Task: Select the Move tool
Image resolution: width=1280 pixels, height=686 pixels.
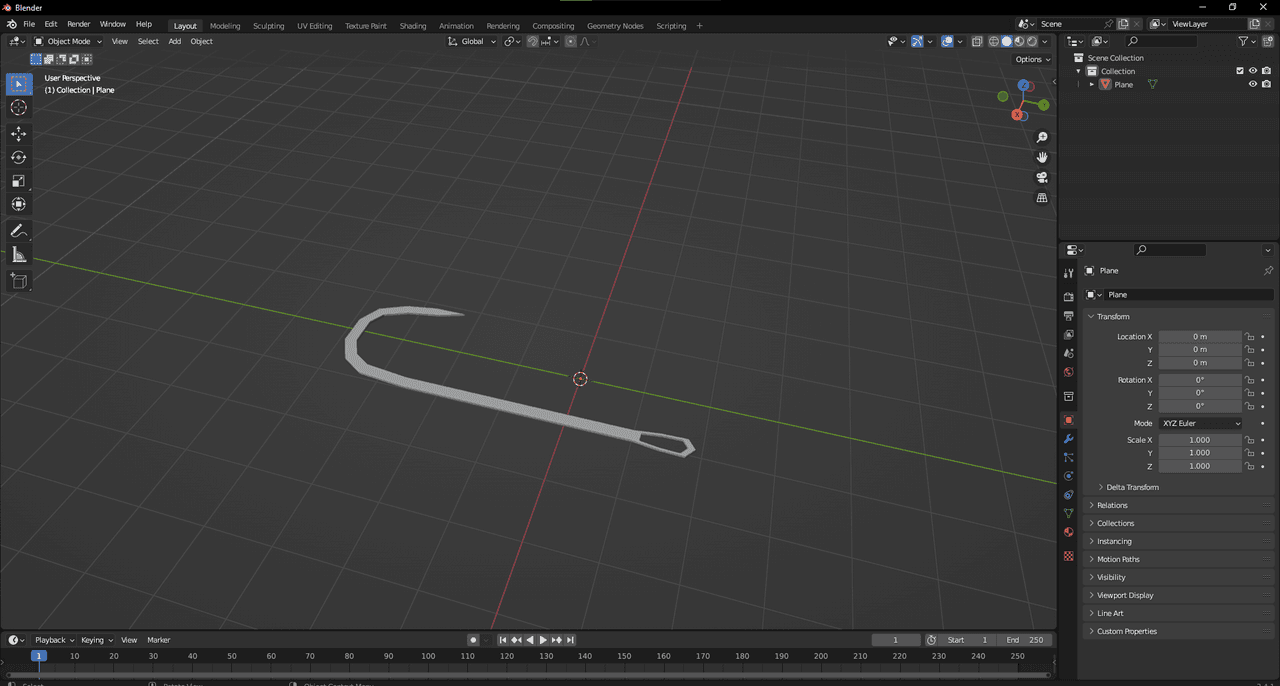Action: [18, 134]
